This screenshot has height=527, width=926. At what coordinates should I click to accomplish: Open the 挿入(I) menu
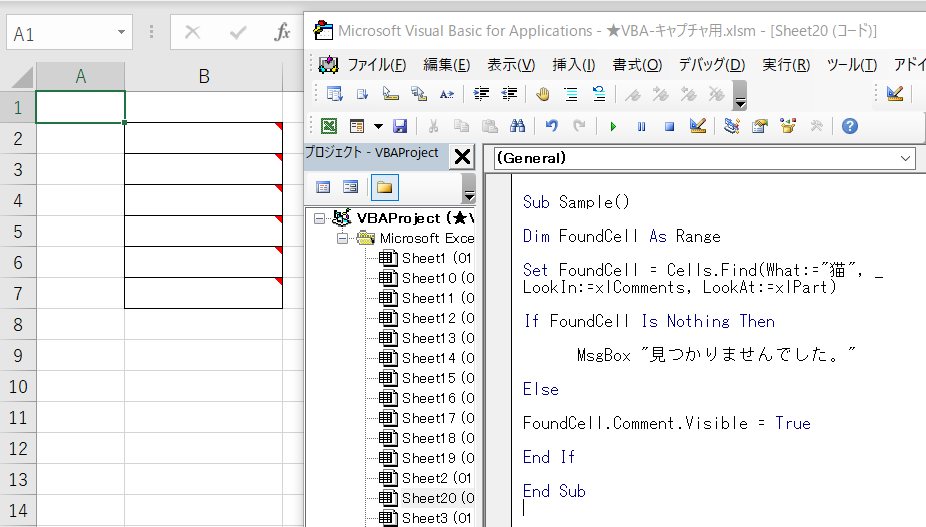[573, 65]
